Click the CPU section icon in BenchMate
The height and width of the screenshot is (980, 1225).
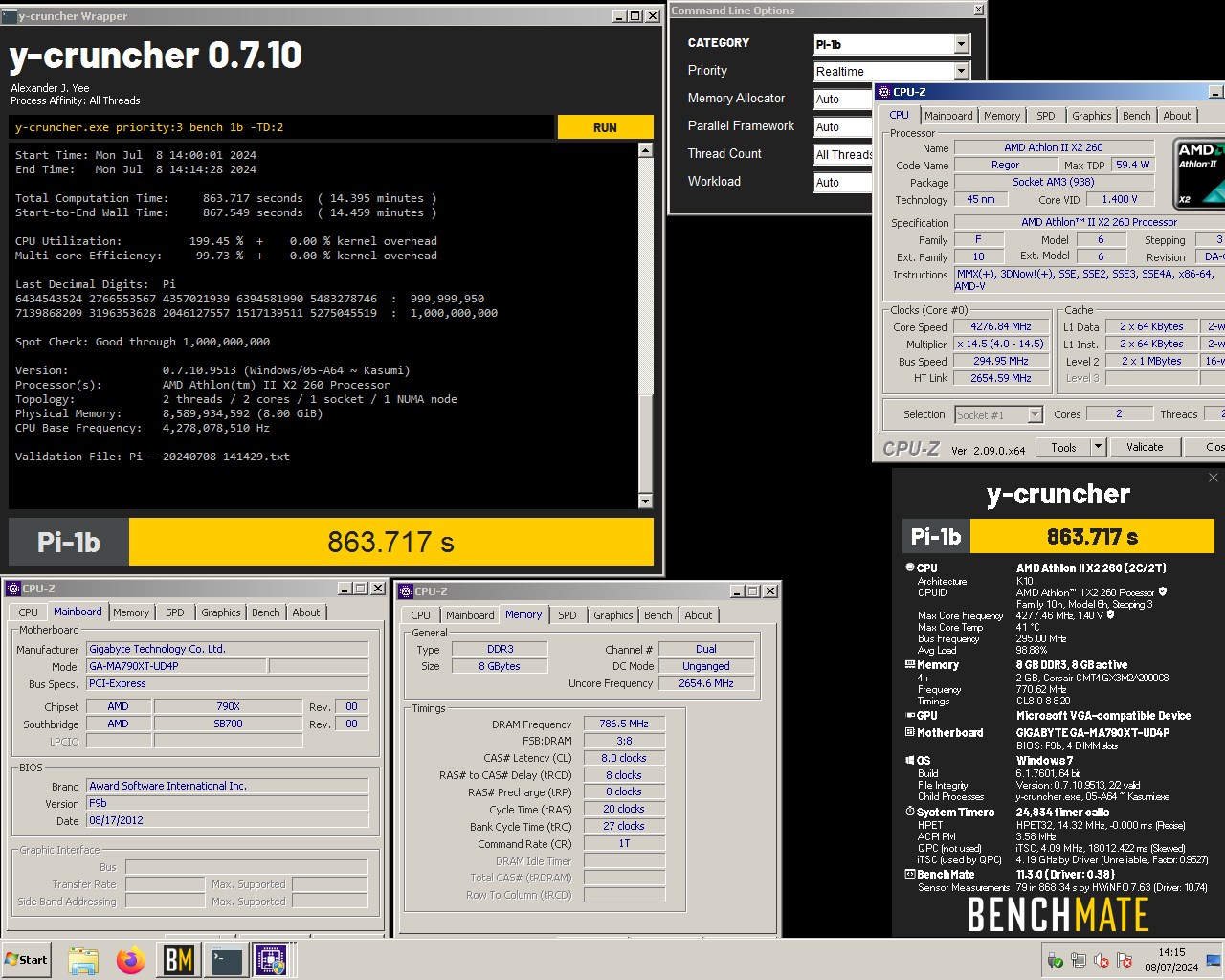(x=910, y=568)
